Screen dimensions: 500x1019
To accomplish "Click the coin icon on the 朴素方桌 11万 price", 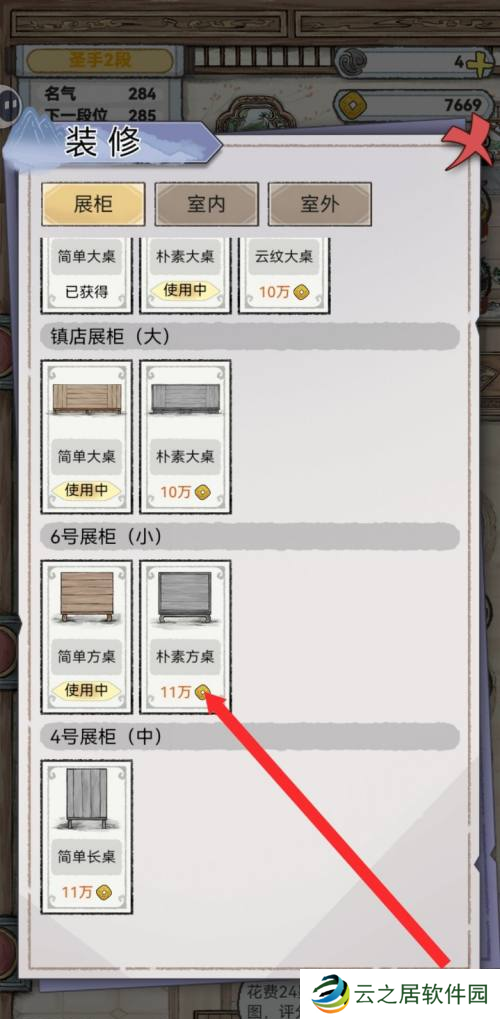I will pyautogui.click(x=203, y=692).
